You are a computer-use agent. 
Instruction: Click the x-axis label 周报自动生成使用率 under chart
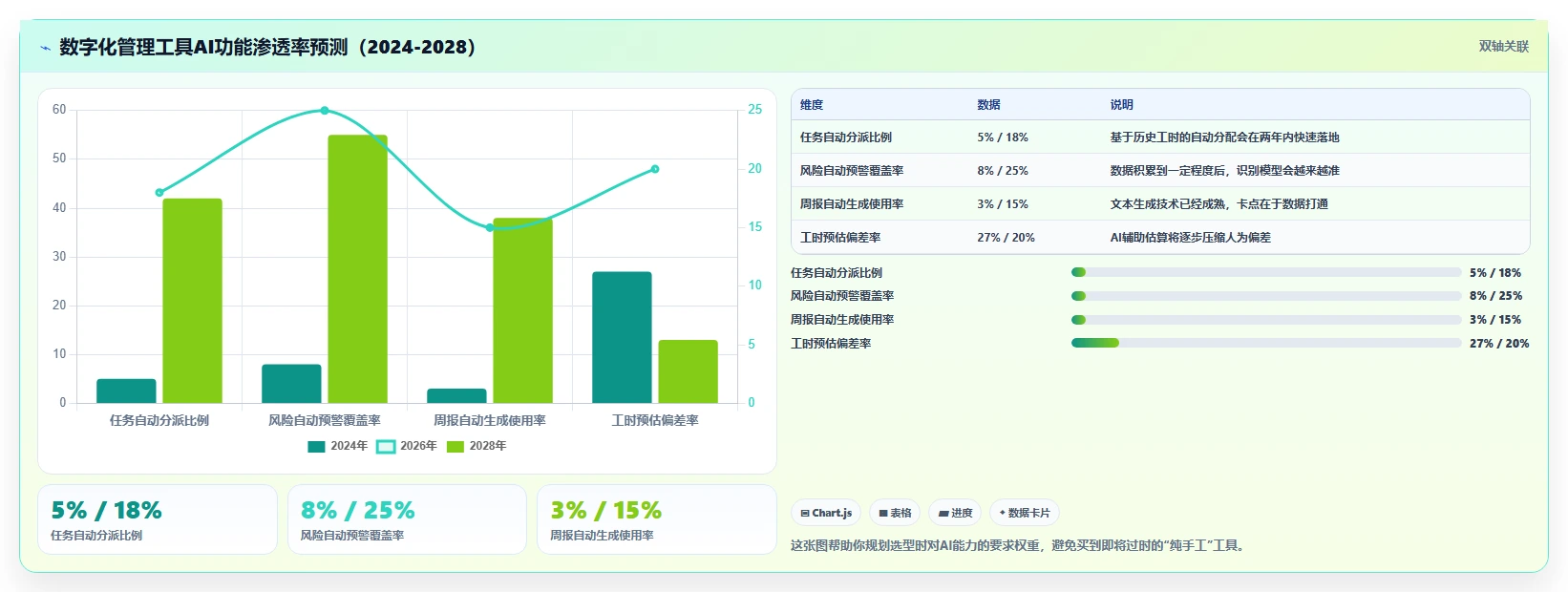pyautogui.click(x=490, y=420)
